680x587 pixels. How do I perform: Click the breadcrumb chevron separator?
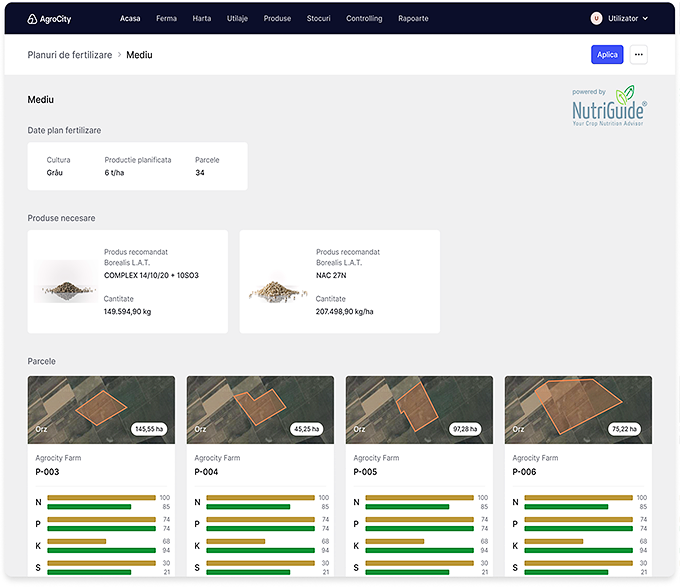coord(119,55)
